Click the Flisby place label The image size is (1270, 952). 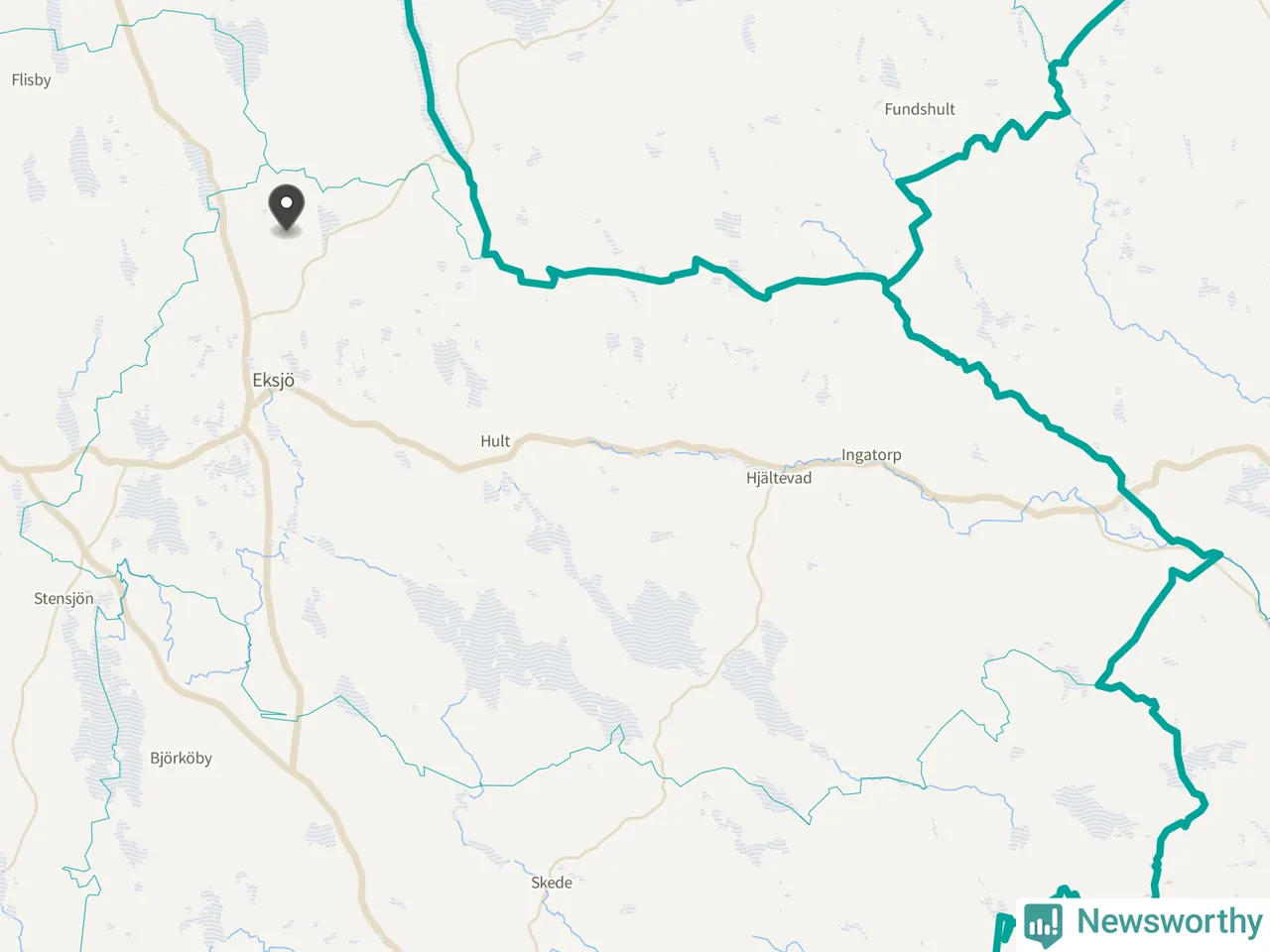point(31,79)
